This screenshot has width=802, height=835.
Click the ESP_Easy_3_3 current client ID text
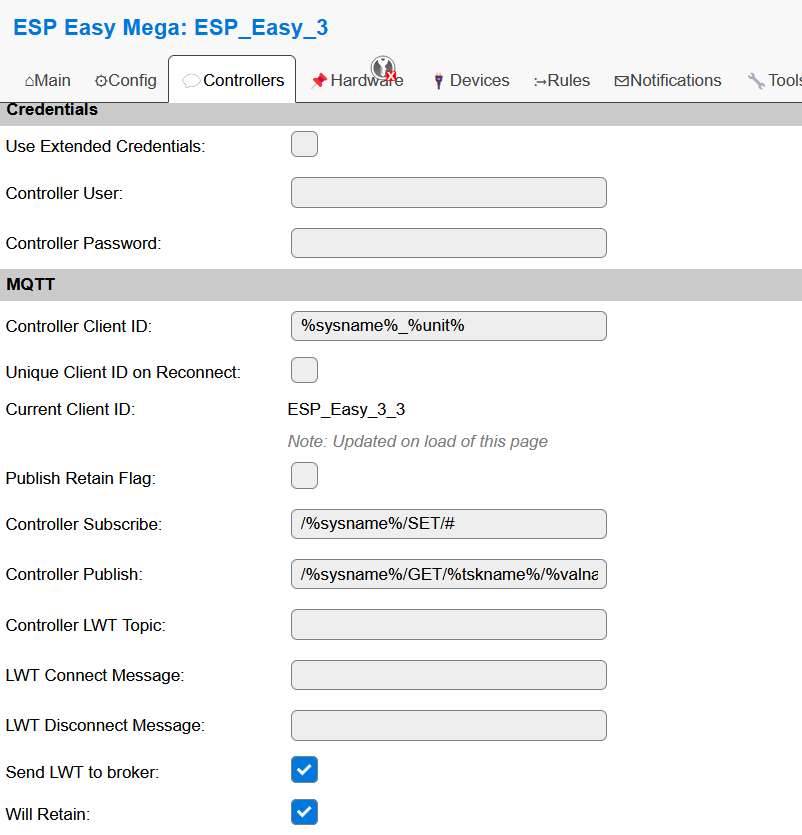tap(346, 410)
